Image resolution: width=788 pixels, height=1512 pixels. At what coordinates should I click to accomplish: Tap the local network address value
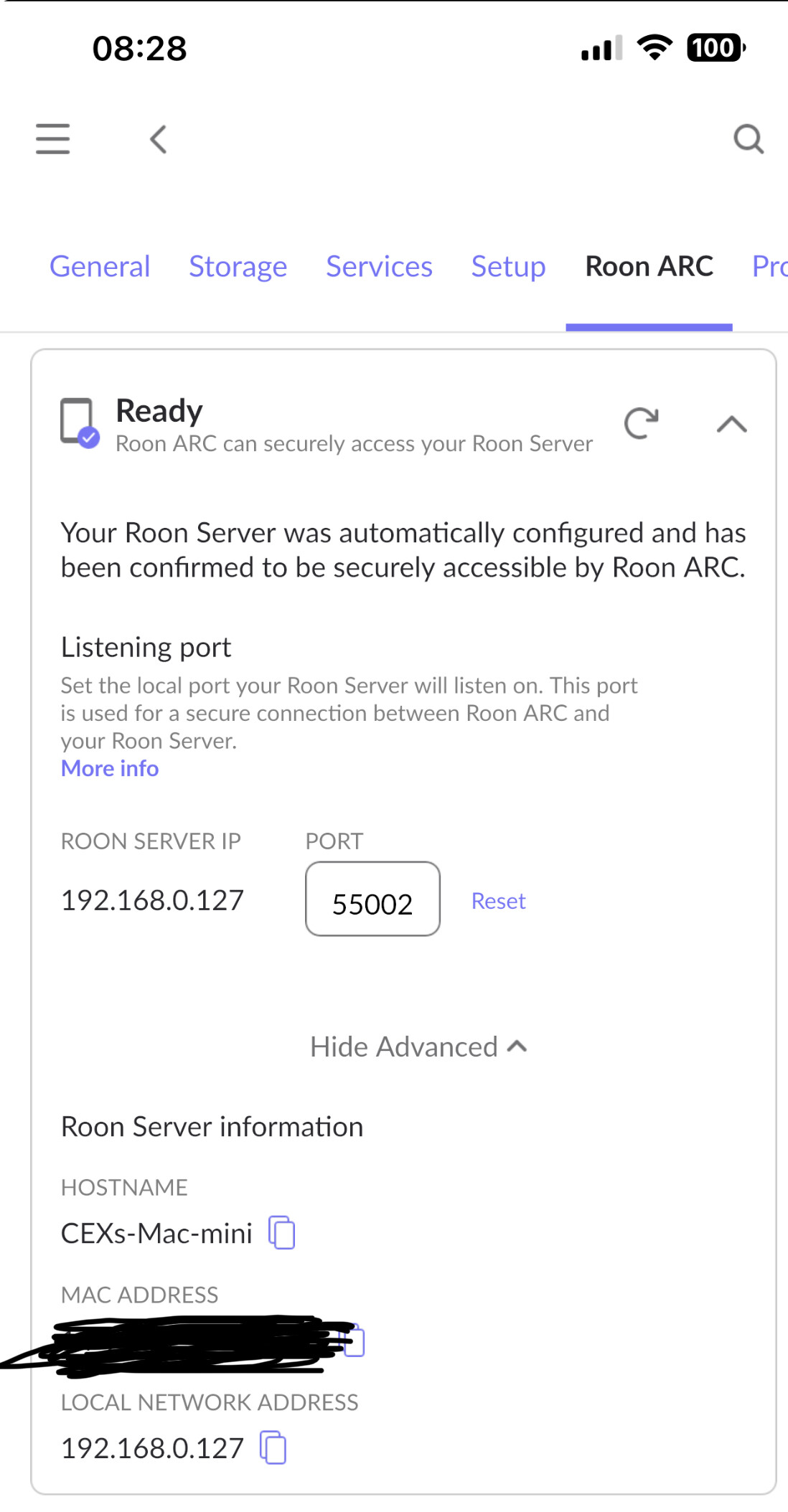[x=153, y=1448]
